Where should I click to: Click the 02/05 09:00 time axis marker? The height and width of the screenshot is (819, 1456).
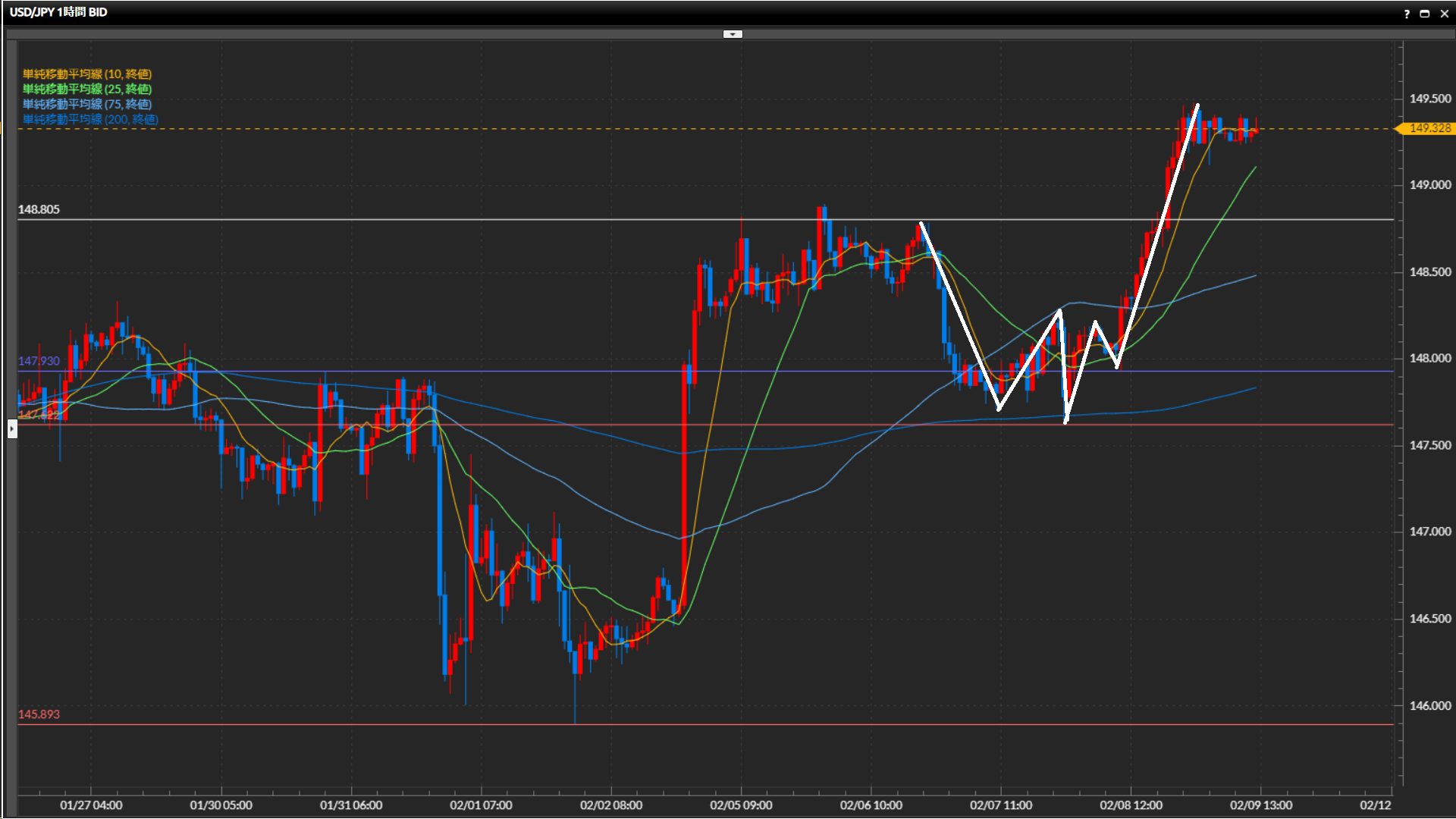pos(741,805)
